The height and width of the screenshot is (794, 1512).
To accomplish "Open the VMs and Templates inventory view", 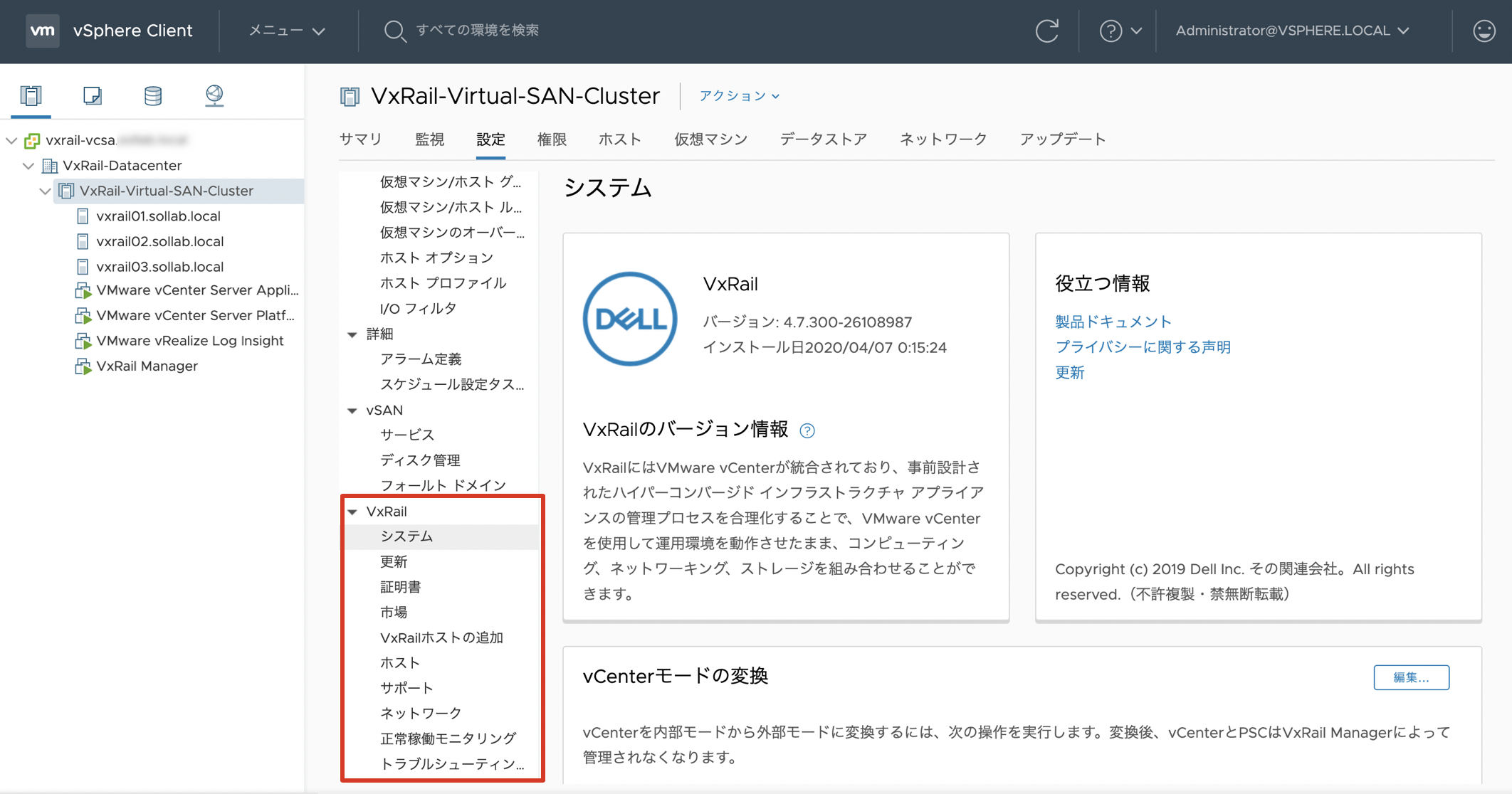I will tap(93, 95).
